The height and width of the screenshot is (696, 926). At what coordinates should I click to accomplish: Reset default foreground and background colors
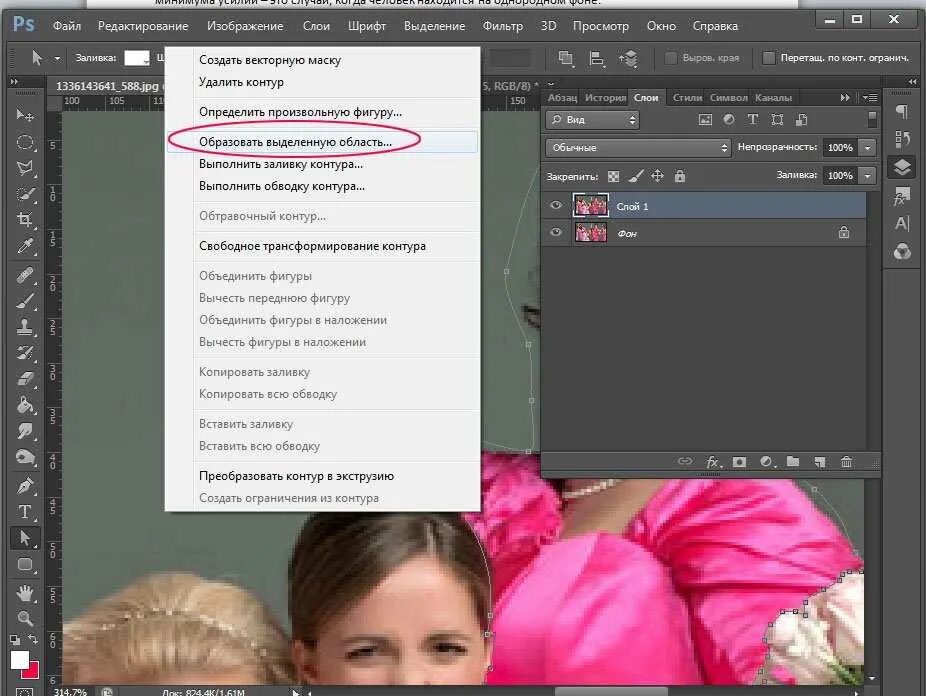(x=15, y=639)
